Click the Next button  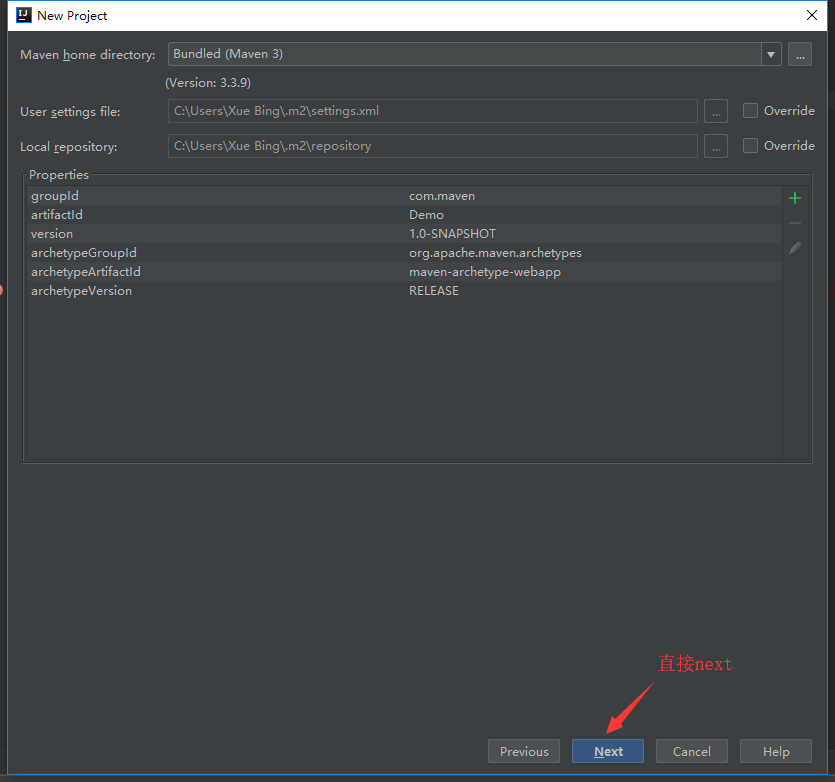(608, 751)
